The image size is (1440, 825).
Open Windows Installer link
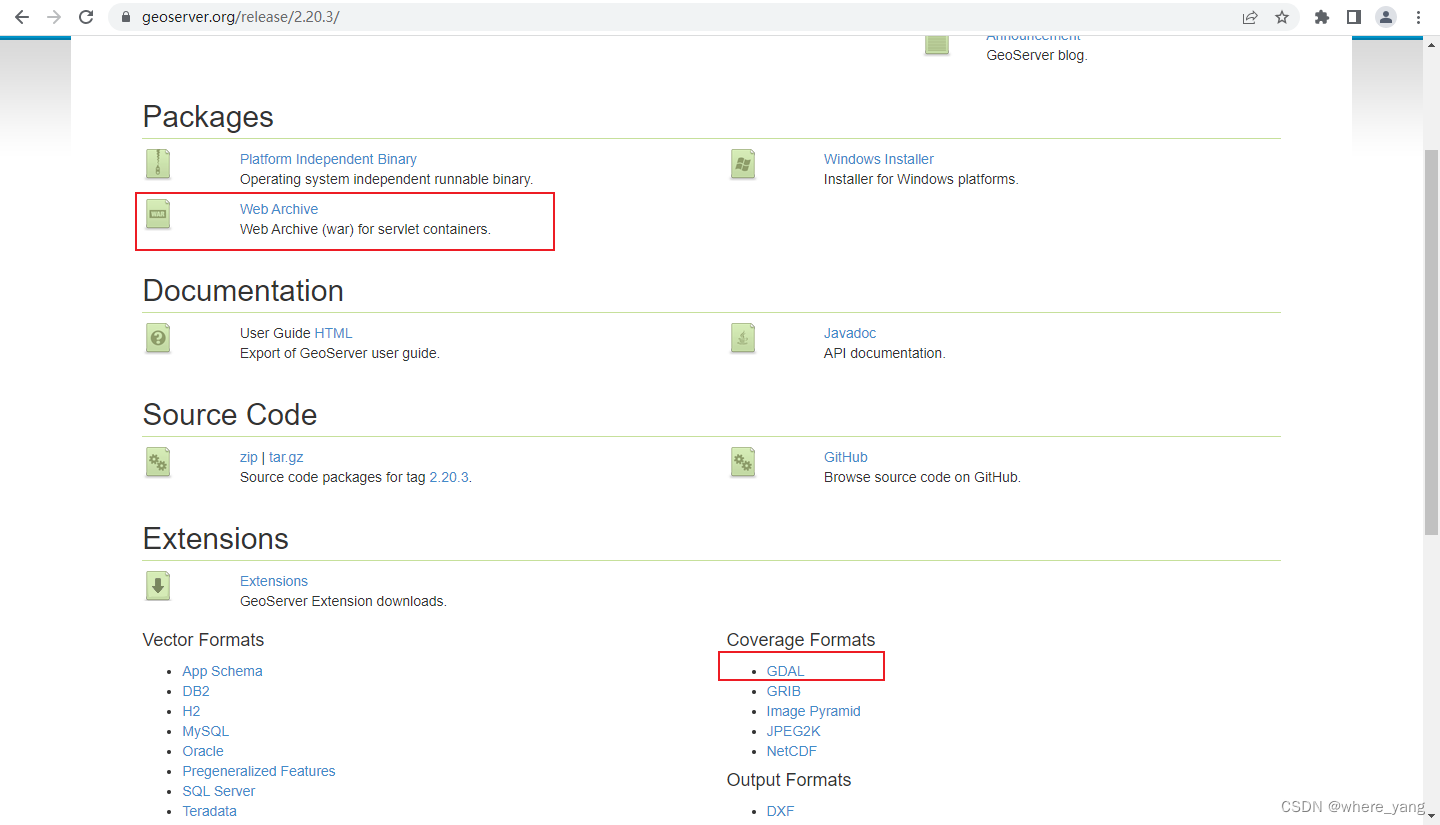click(879, 159)
